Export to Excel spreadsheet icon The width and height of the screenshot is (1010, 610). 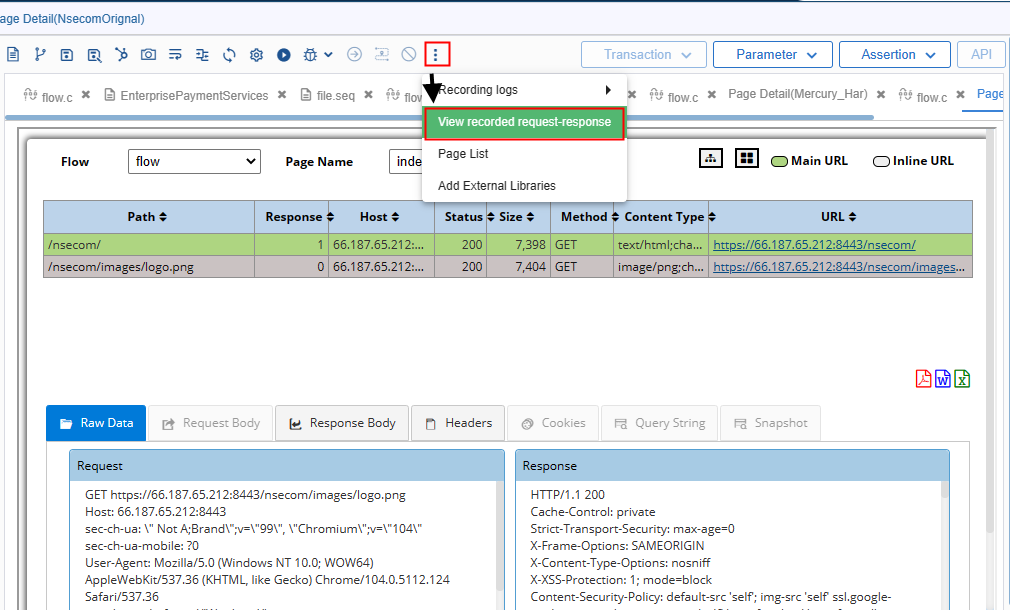coord(962,379)
